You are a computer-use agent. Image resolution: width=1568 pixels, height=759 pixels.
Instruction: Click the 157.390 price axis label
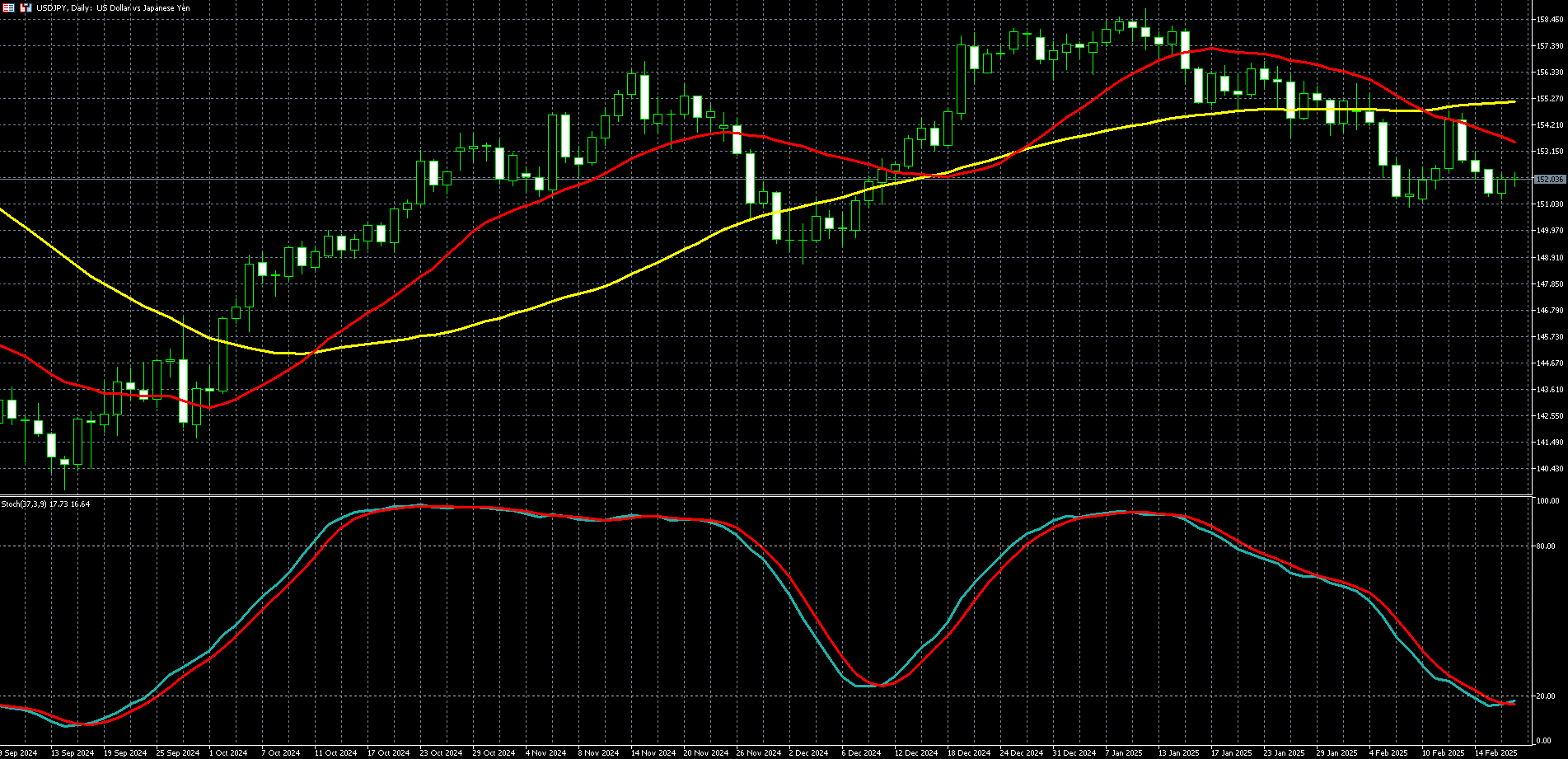(x=1551, y=46)
